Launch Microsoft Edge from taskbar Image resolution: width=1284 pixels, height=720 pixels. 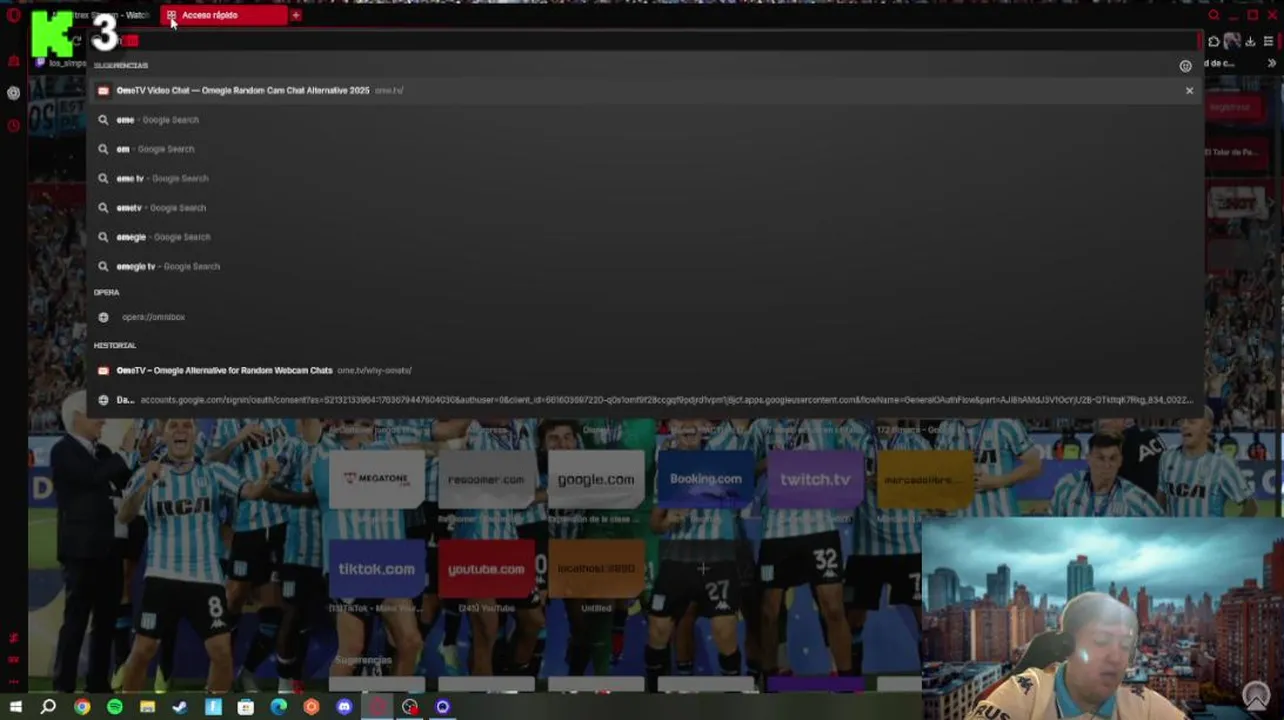(278, 707)
